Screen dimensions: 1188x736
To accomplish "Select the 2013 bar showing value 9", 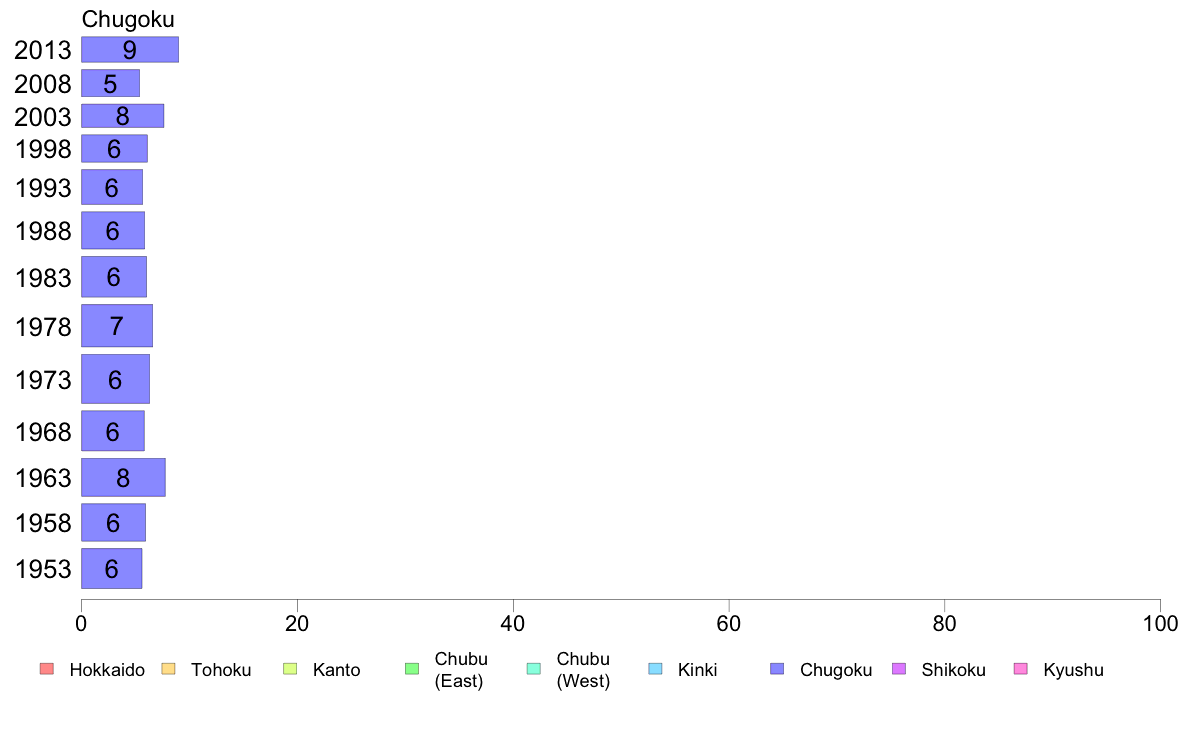I will point(130,49).
